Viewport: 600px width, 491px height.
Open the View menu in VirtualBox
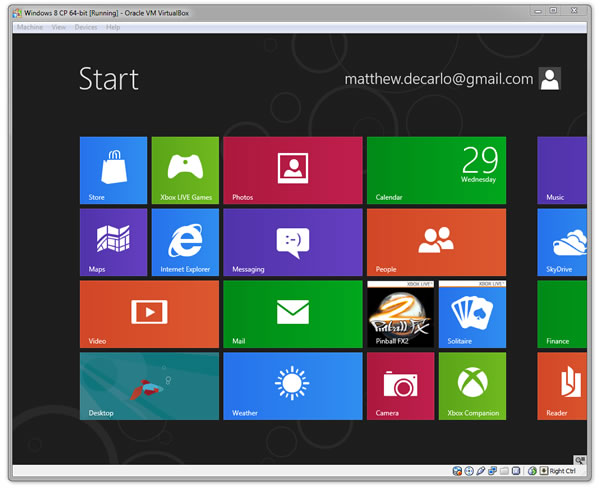[59, 27]
